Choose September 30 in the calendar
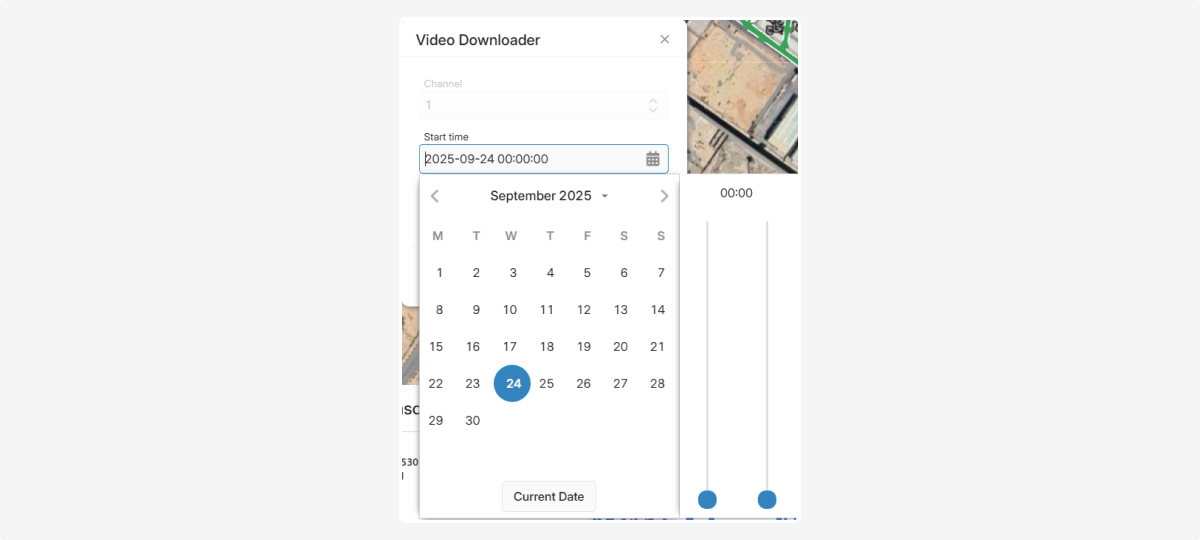The image size is (1200, 540). click(x=473, y=421)
